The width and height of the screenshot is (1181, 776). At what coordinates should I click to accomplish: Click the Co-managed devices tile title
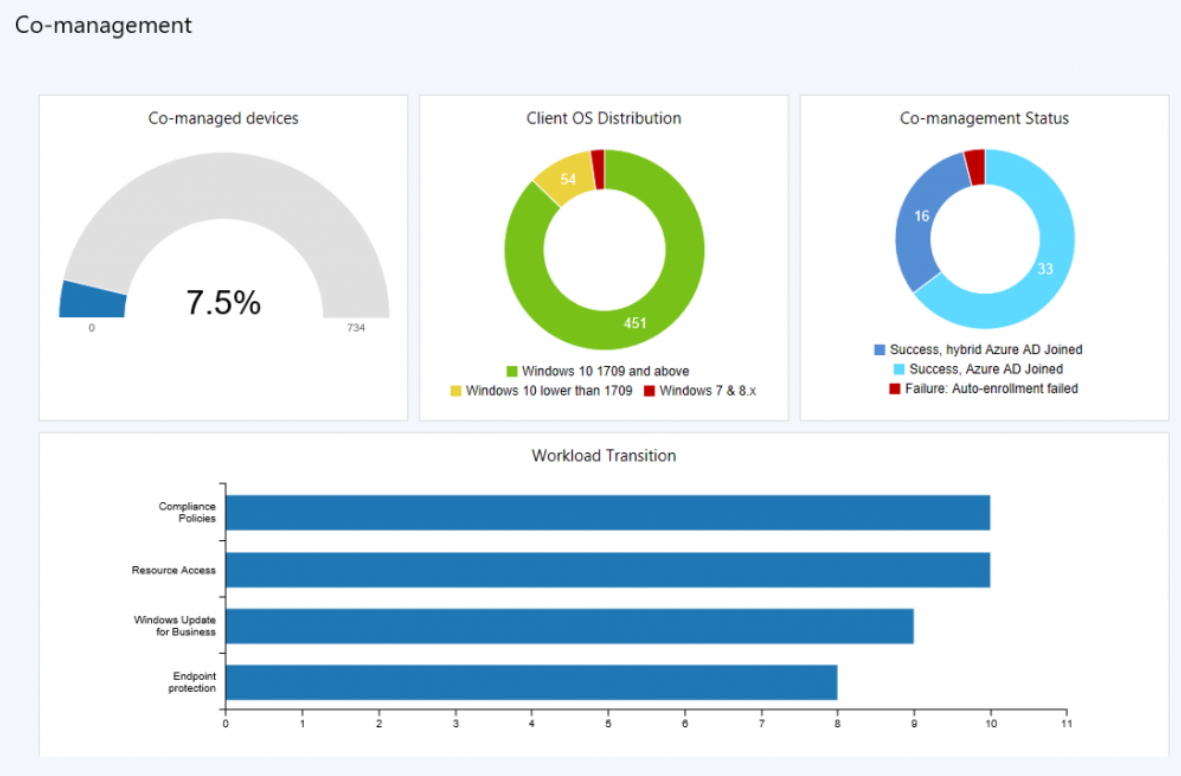(223, 118)
